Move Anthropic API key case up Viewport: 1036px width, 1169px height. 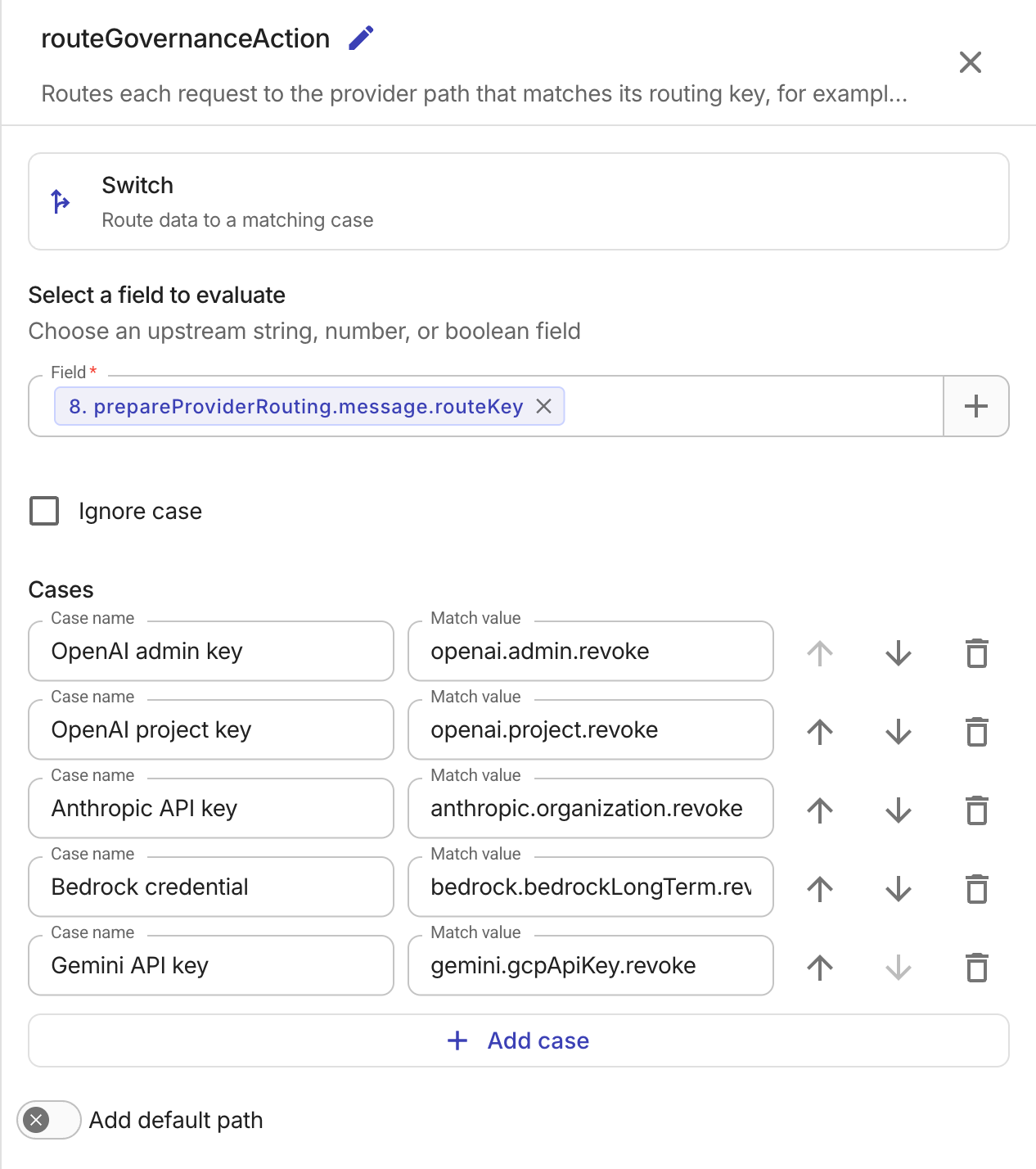(819, 810)
